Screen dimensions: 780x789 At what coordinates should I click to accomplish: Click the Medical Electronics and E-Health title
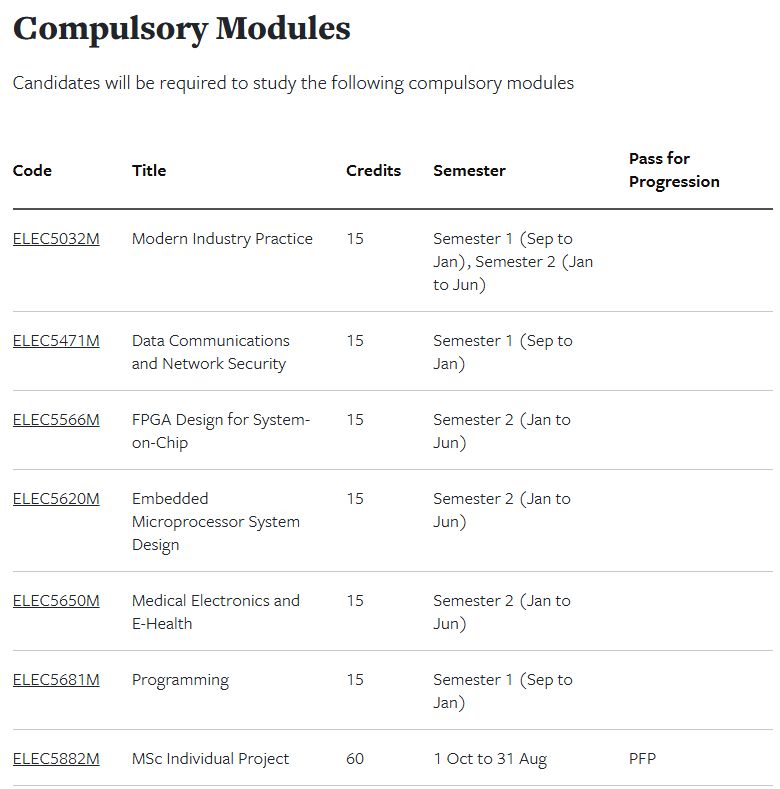215,612
